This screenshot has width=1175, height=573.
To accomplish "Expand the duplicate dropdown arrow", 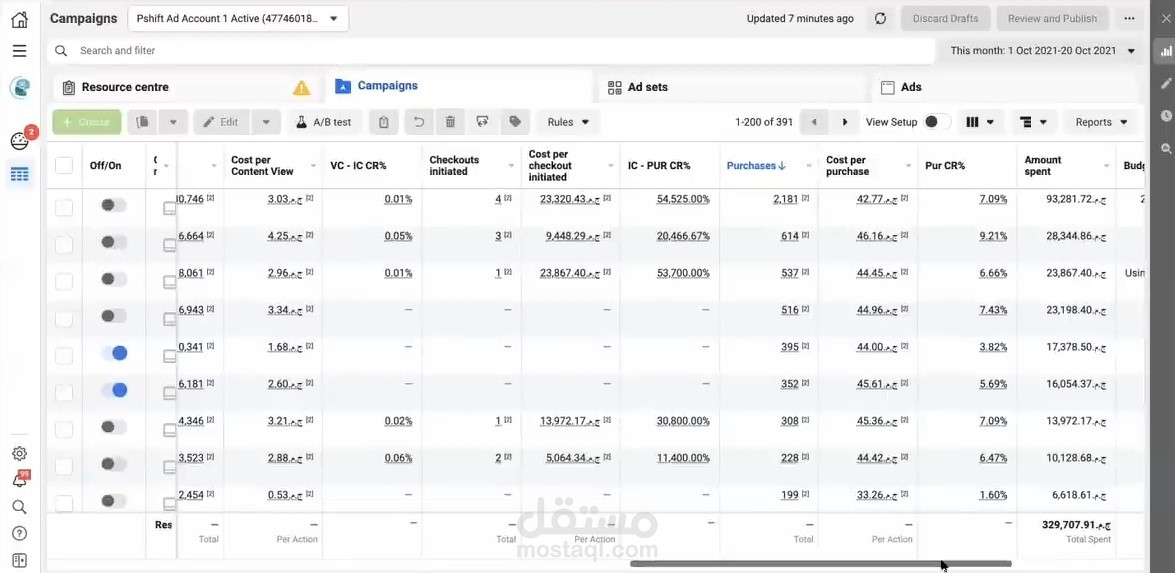I will pyautogui.click(x=173, y=122).
